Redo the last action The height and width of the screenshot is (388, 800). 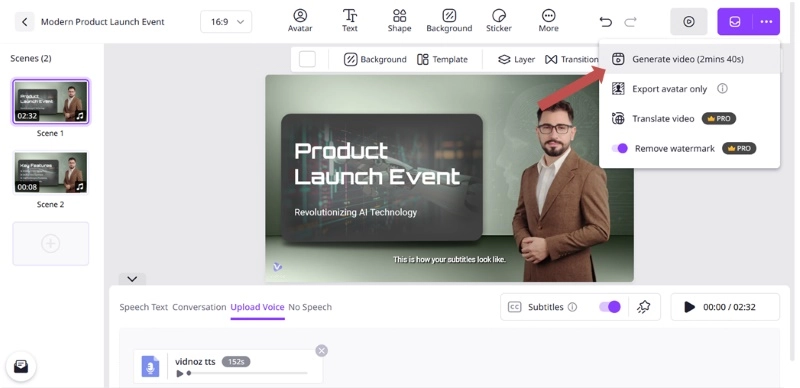coord(631,22)
